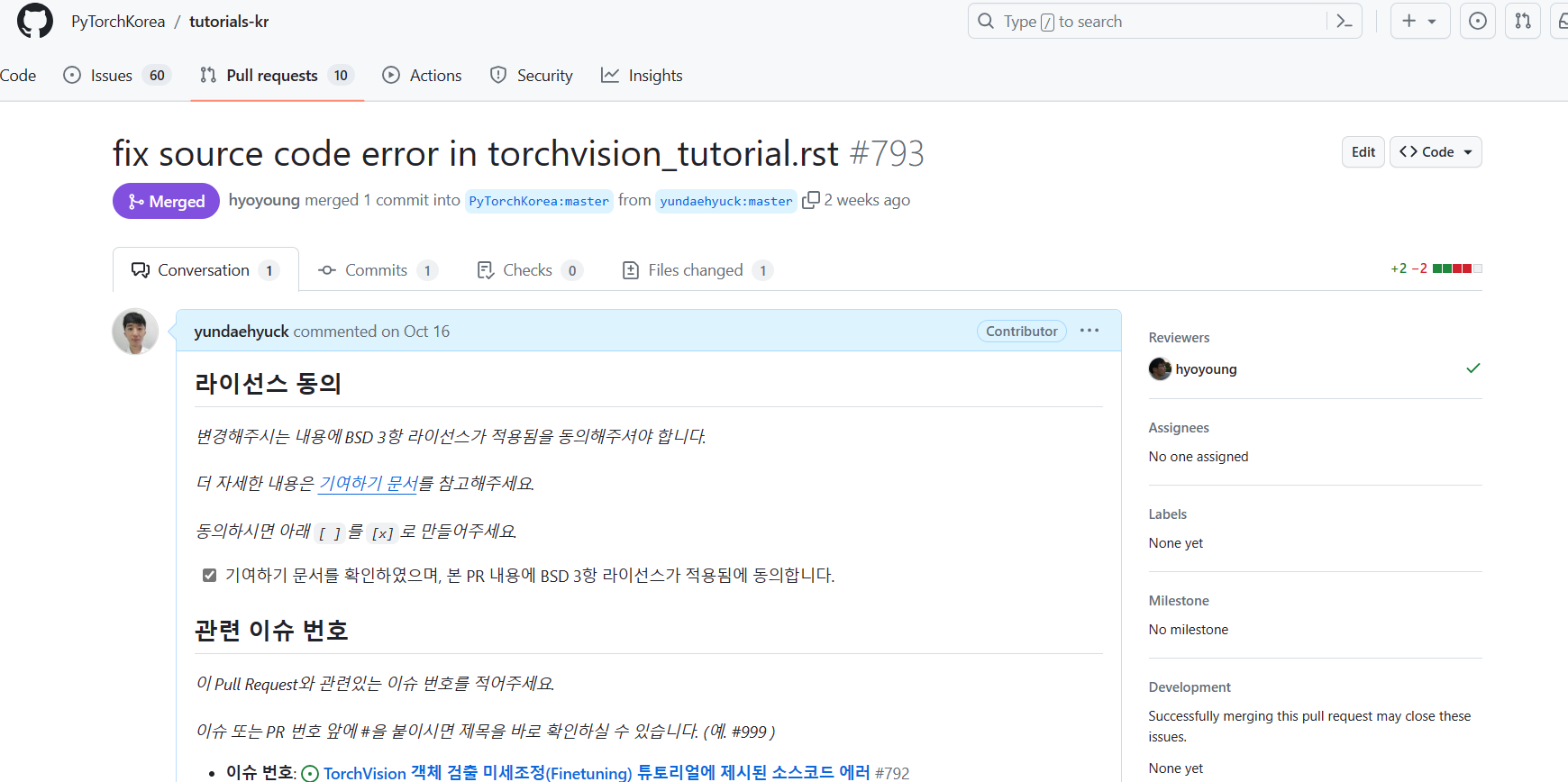Open the PyTorchKorea:master base branch

coord(539,201)
